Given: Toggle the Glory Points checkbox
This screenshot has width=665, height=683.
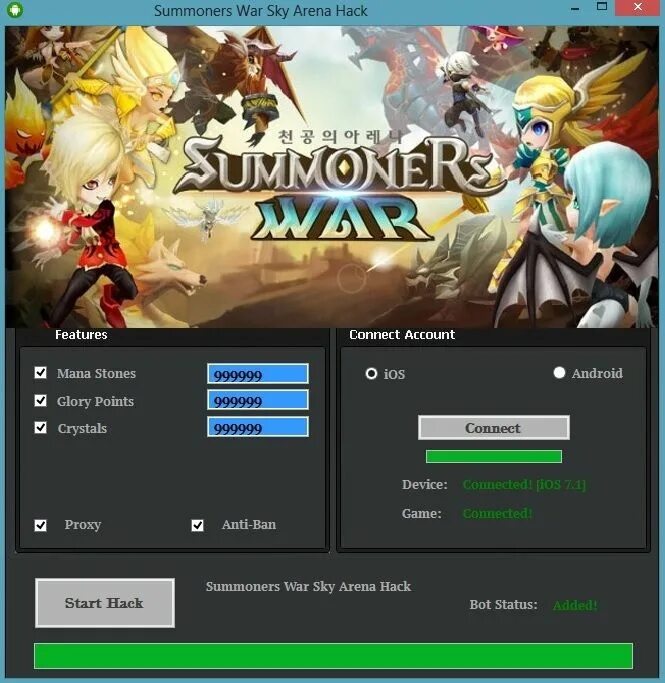Looking at the screenshot, I should point(41,400).
